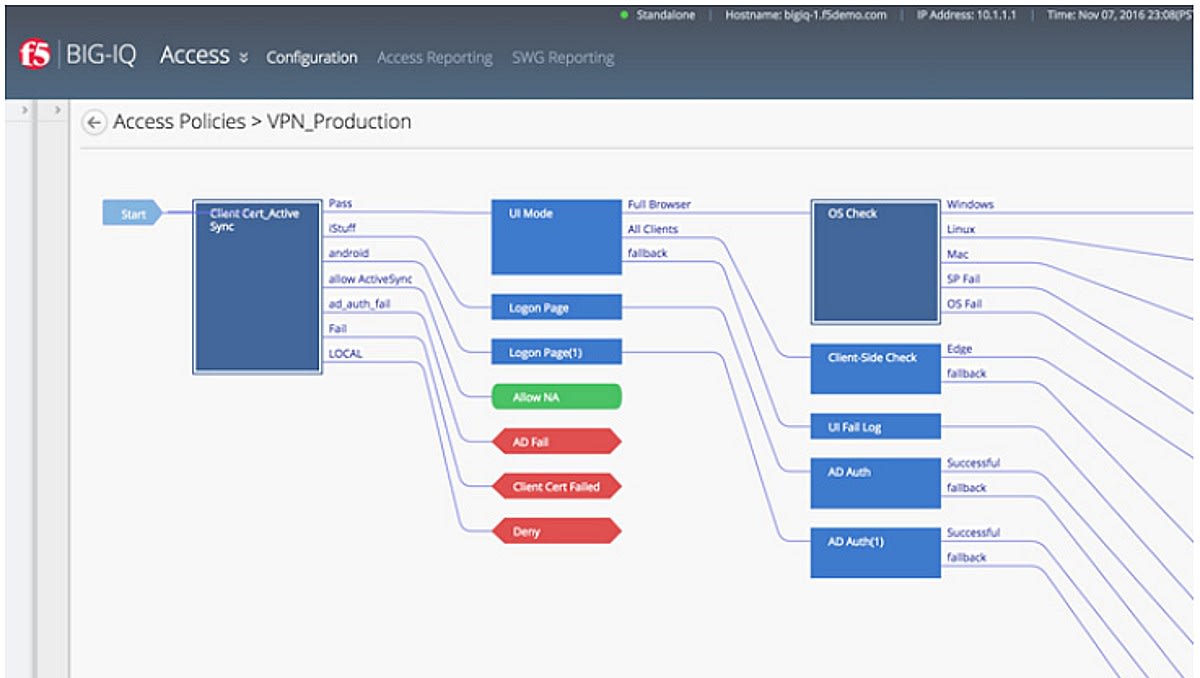Click the Mac branch label
Screen dimensions: 1200x678
coord(957,254)
